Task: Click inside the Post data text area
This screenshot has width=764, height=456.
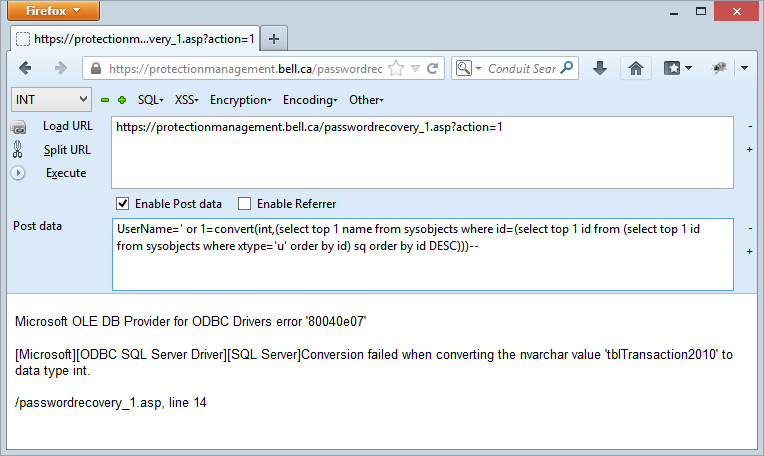Action: 422,254
